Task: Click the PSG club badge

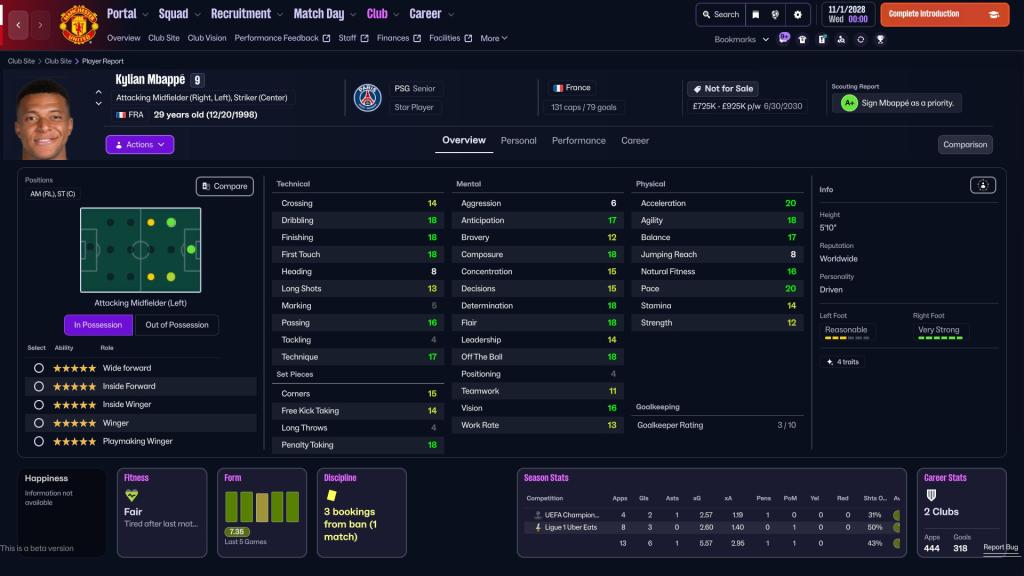Action: coord(368,98)
